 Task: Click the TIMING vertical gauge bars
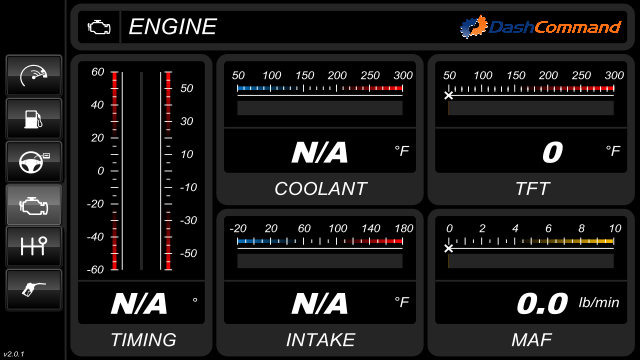point(141,171)
